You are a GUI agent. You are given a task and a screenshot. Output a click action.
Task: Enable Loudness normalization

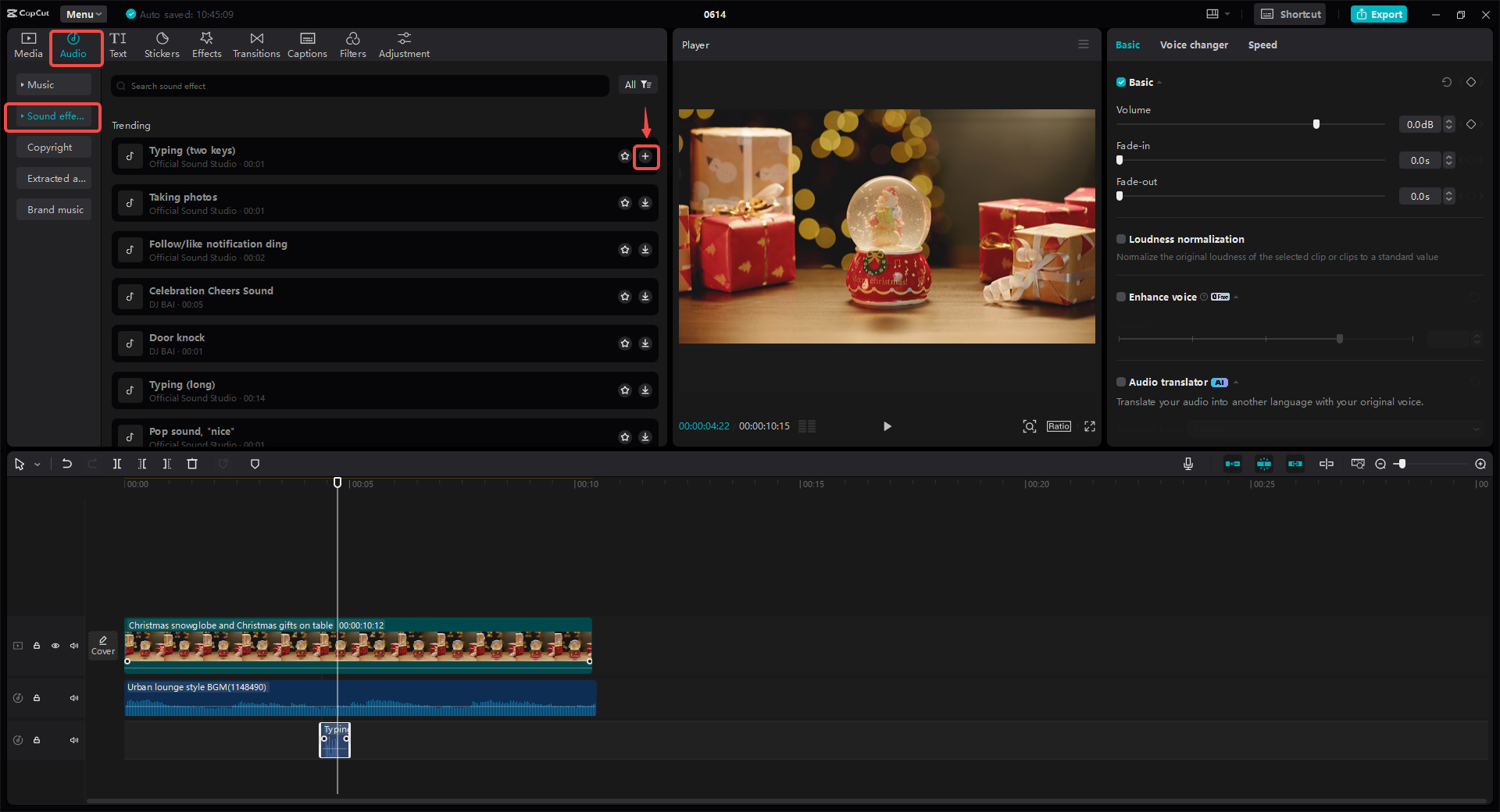[x=1121, y=239]
